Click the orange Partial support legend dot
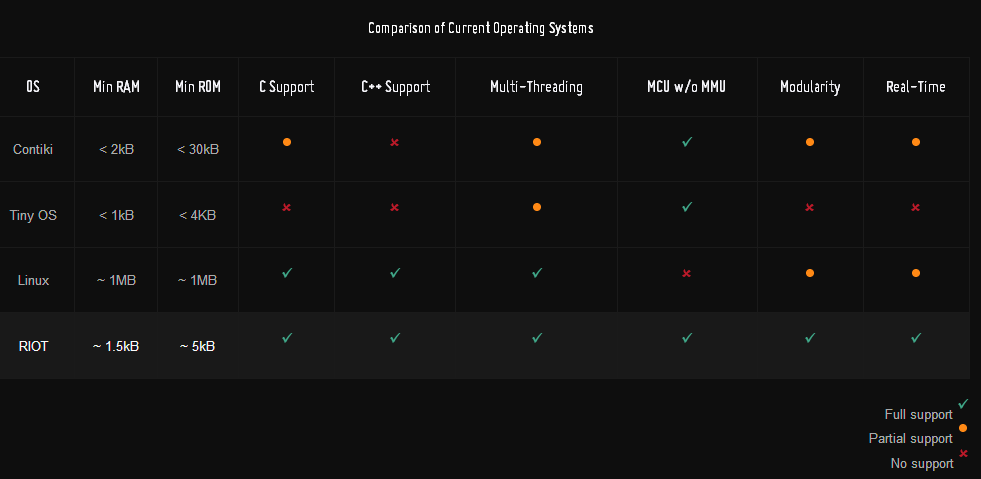Viewport: 981px width, 479px height. click(963, 428)
